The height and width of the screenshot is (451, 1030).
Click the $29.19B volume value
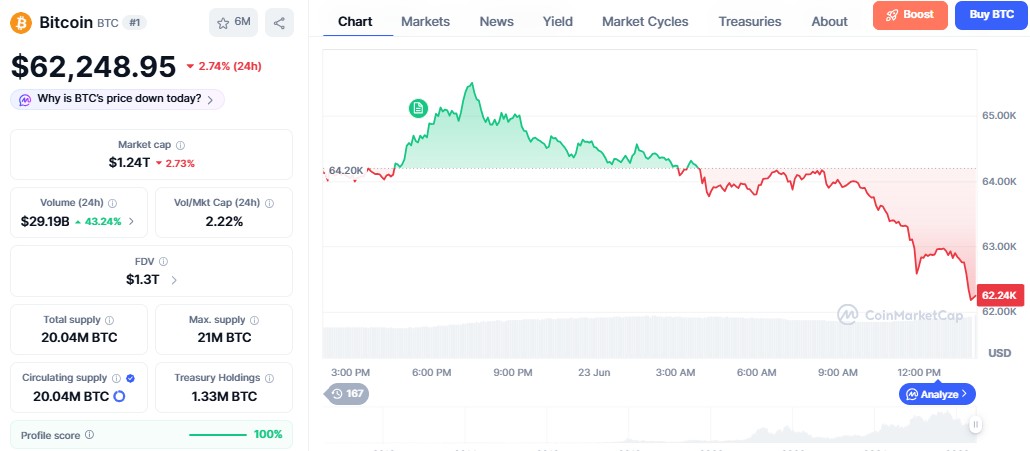(x=45, y=221)
